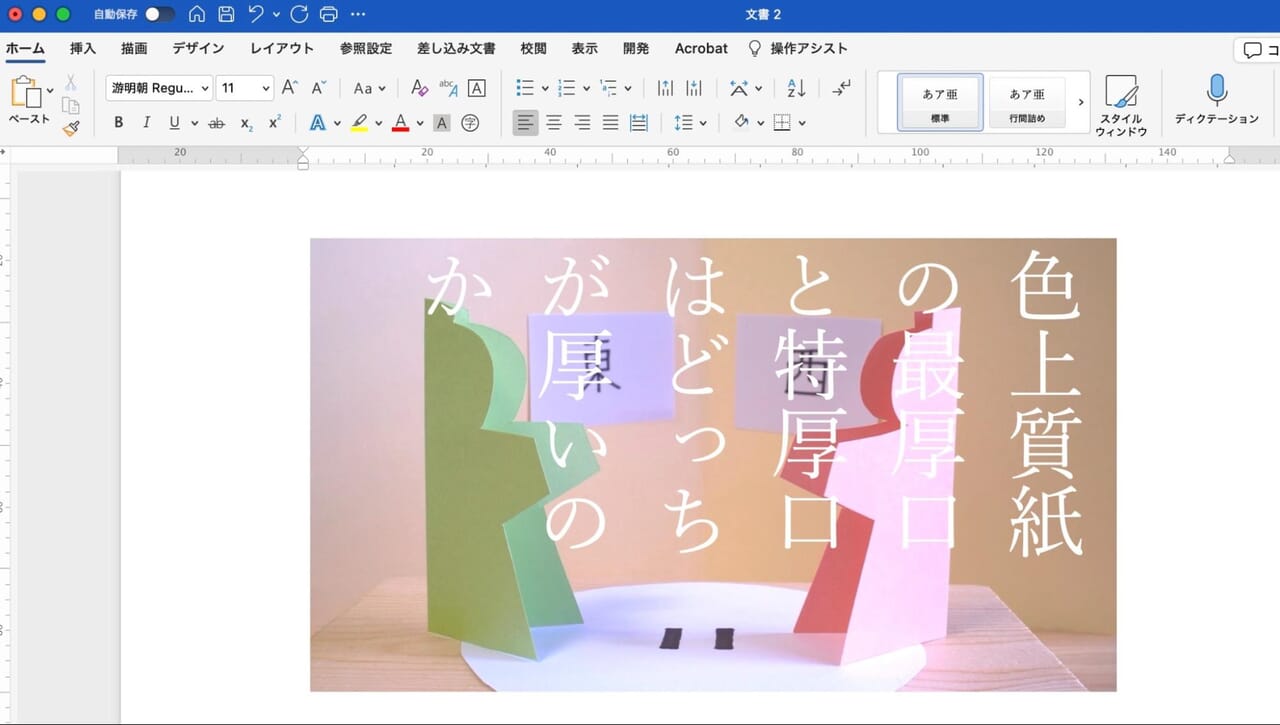Screen dimensions: 1280x725
Task: Apply yellow text highlight color
Action: click(x=360, y=122)
